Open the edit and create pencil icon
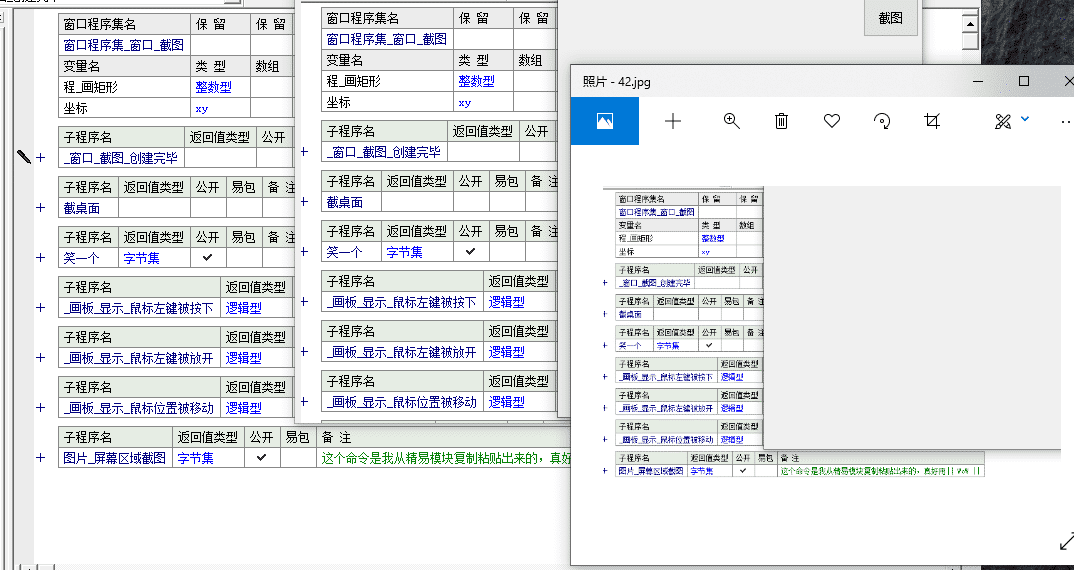 [1003, 121]
